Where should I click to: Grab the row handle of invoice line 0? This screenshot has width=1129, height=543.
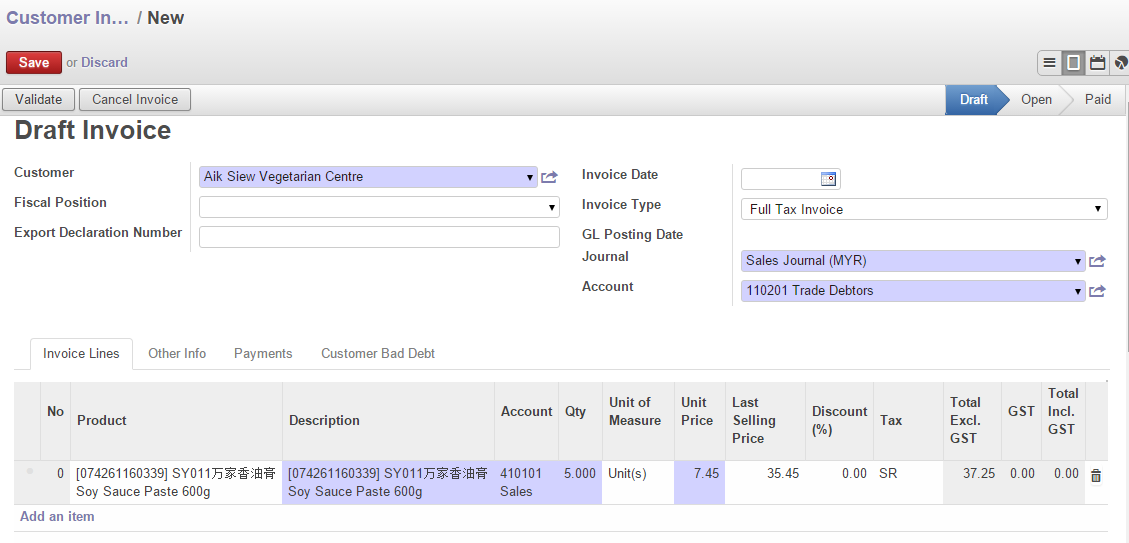tap(30, 472)
